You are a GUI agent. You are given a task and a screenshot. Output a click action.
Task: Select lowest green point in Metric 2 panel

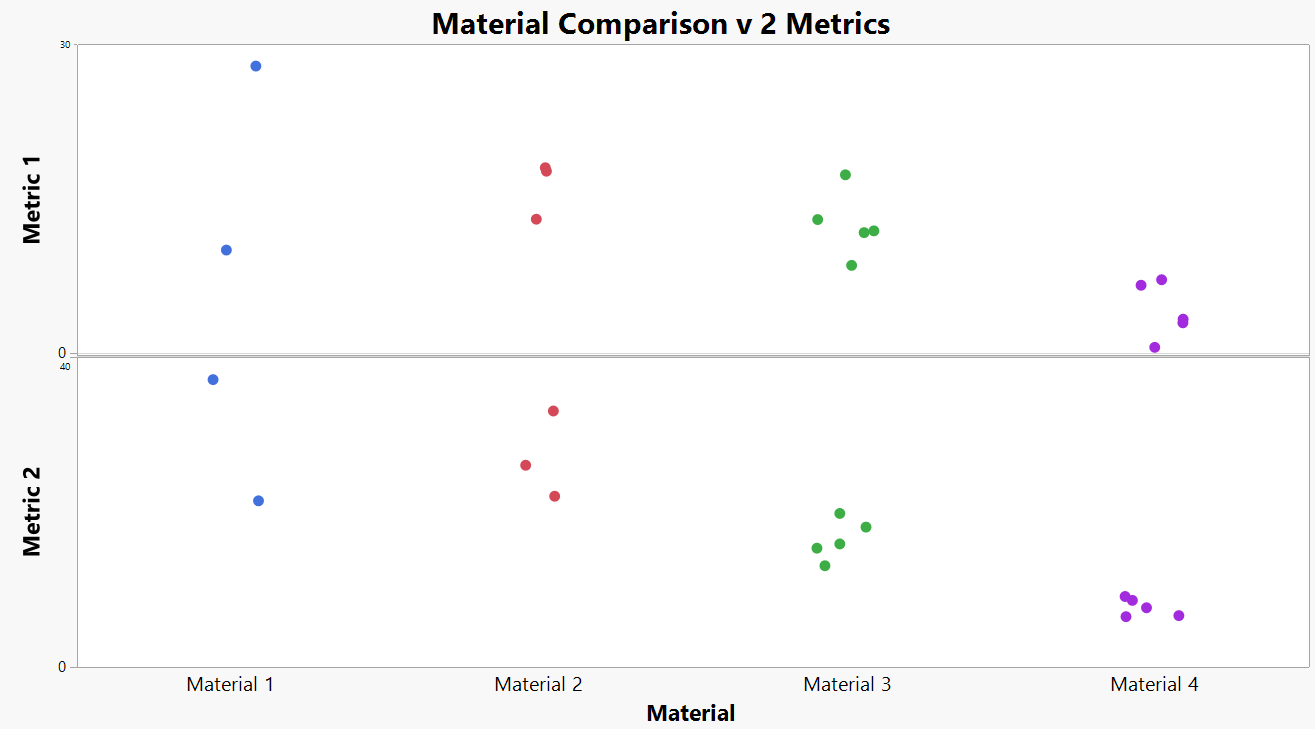coord(825,566)
